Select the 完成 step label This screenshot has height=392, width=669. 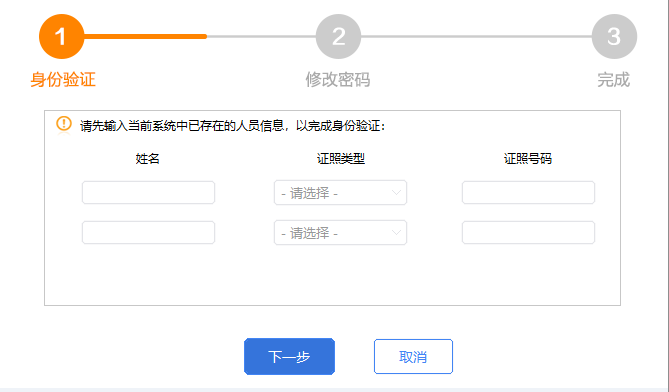pos(614,80)
